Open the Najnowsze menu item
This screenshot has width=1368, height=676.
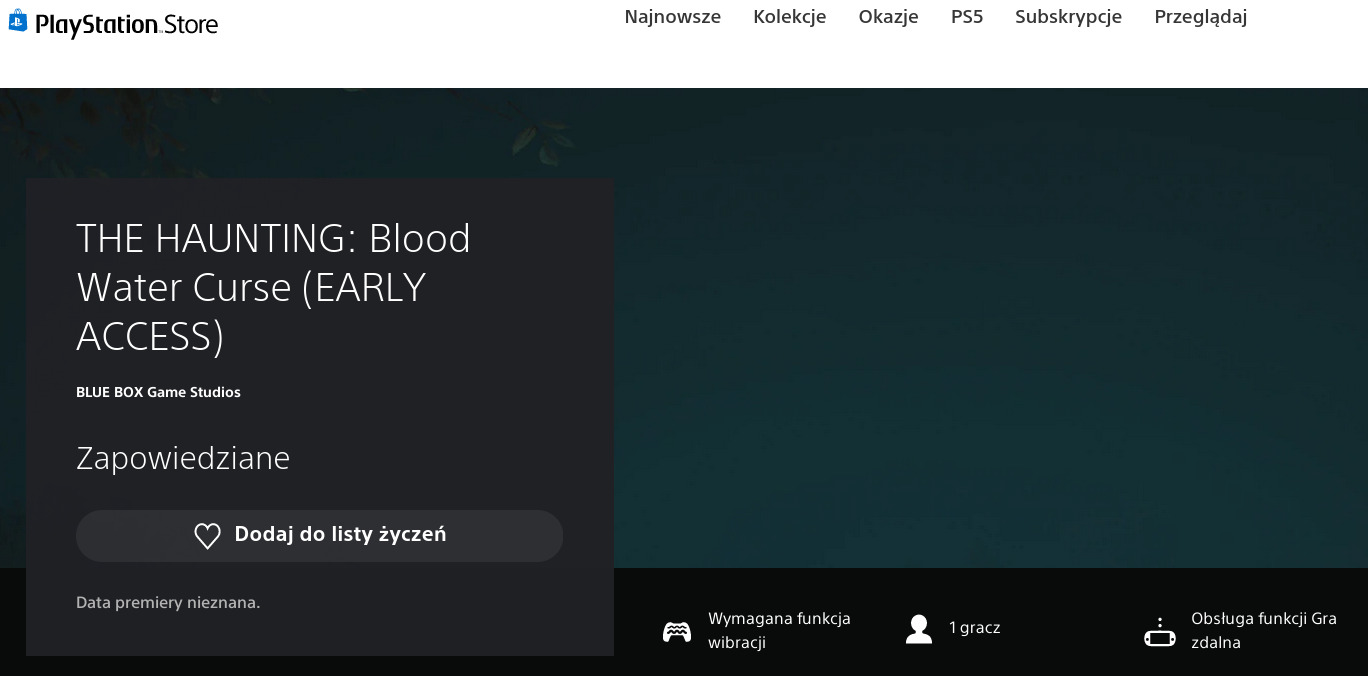point(672,17)
